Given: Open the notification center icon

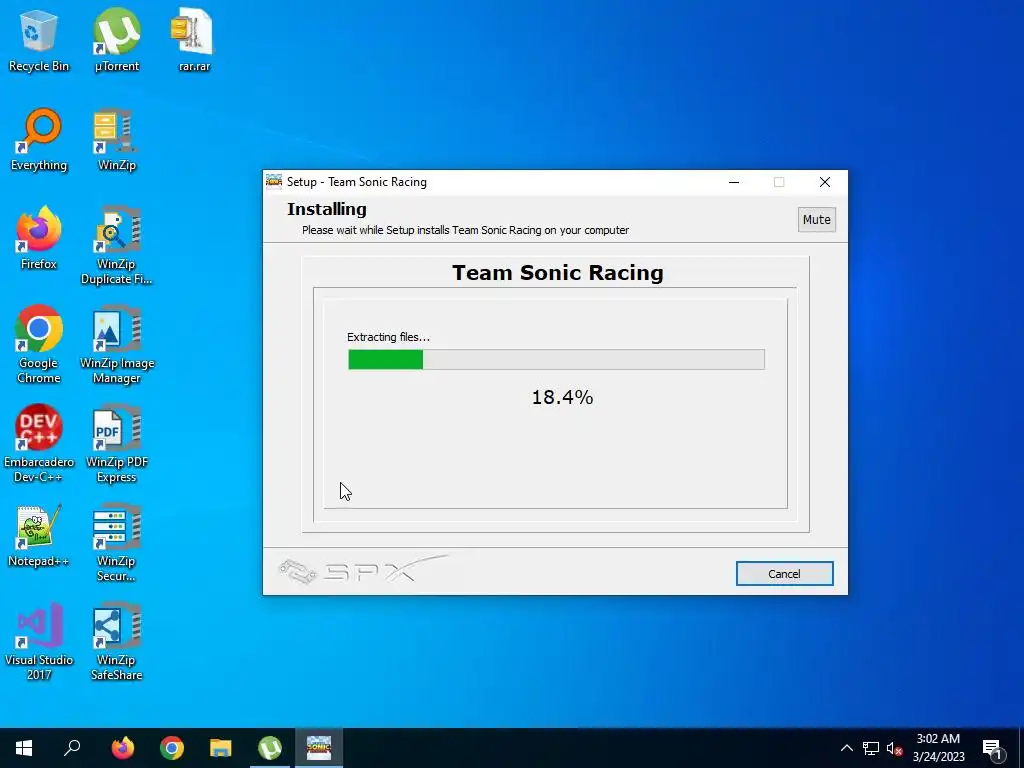Looking at the screenshot, I should click(x=992, y=748).
